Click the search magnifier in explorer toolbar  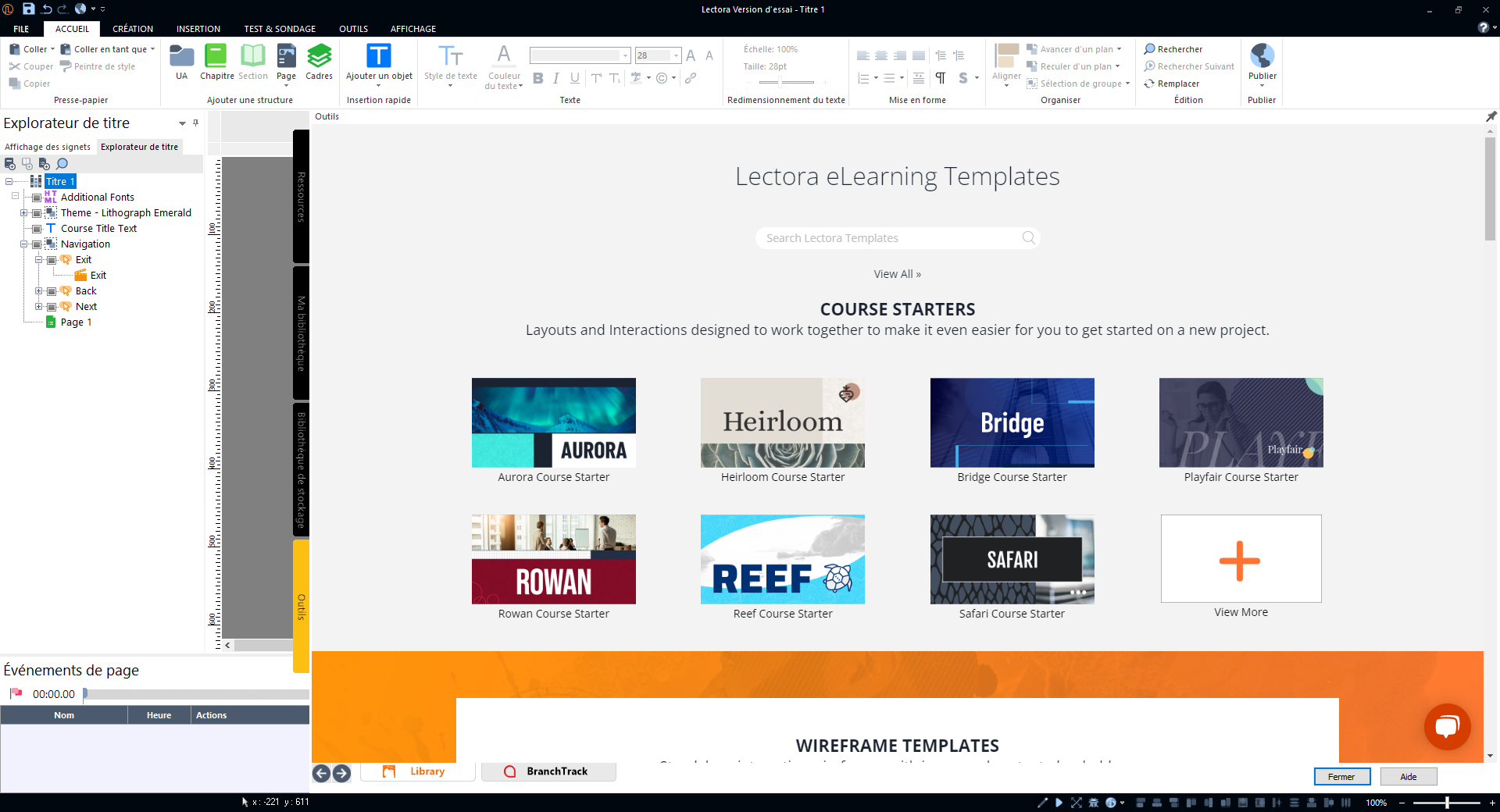(62, 164)
